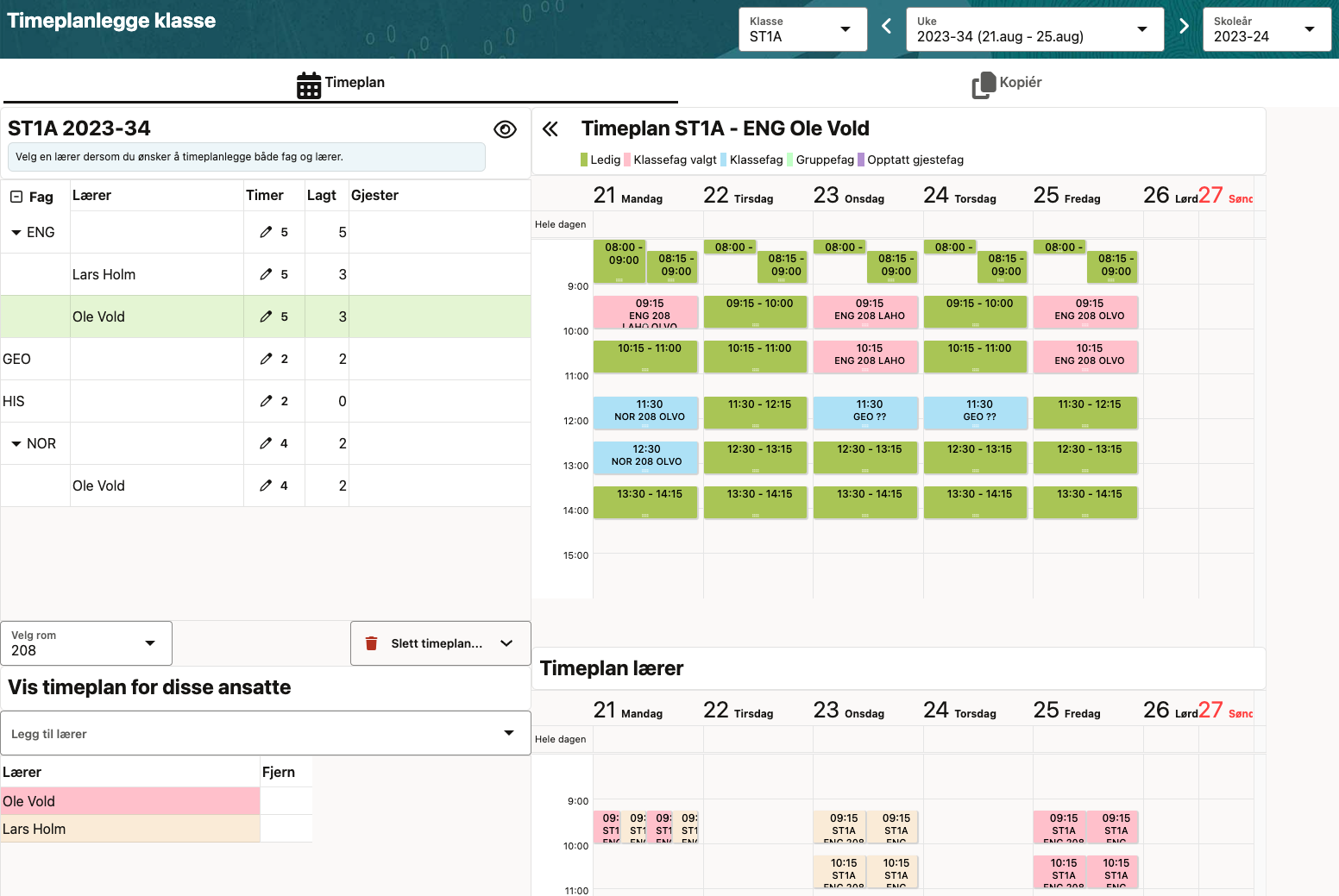The image size is (1339, 896).
Task: Open the Skoleår 2023-24 dropdown
Action: tap(1267, 29)
